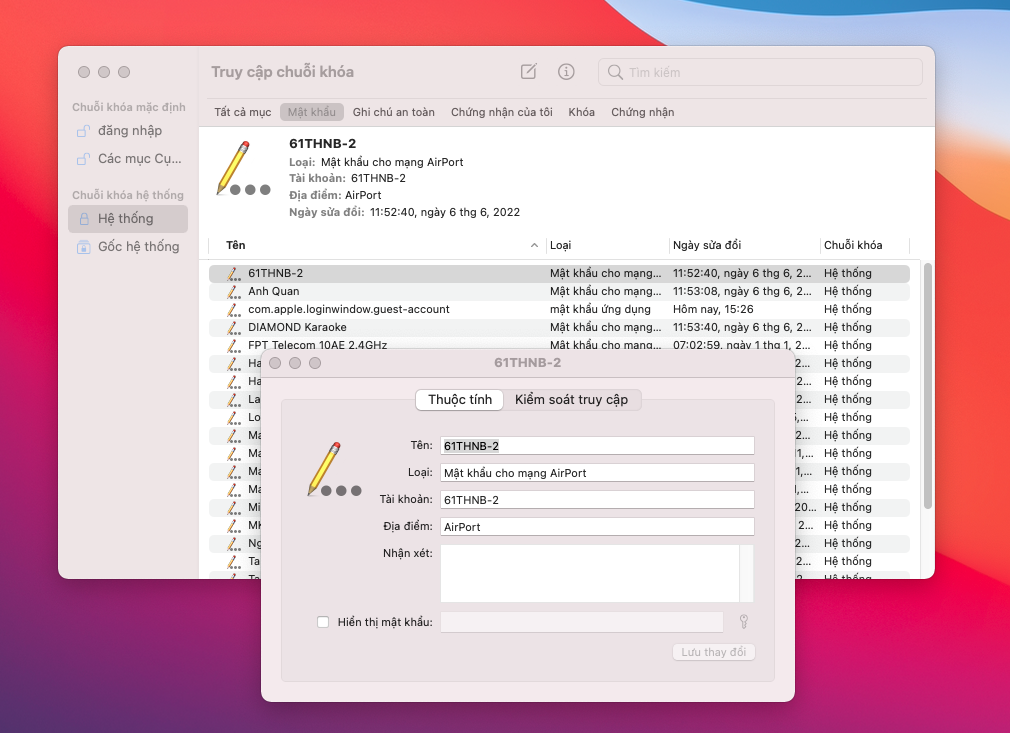Switch to the Khóa tab
The image size is (1010, 733).
coord(582,112)
